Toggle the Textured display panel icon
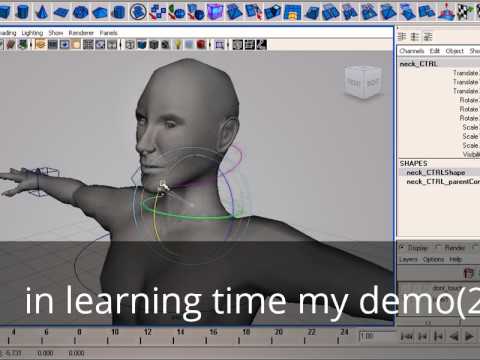Screen dimensions: 480x360 point(165,45)
